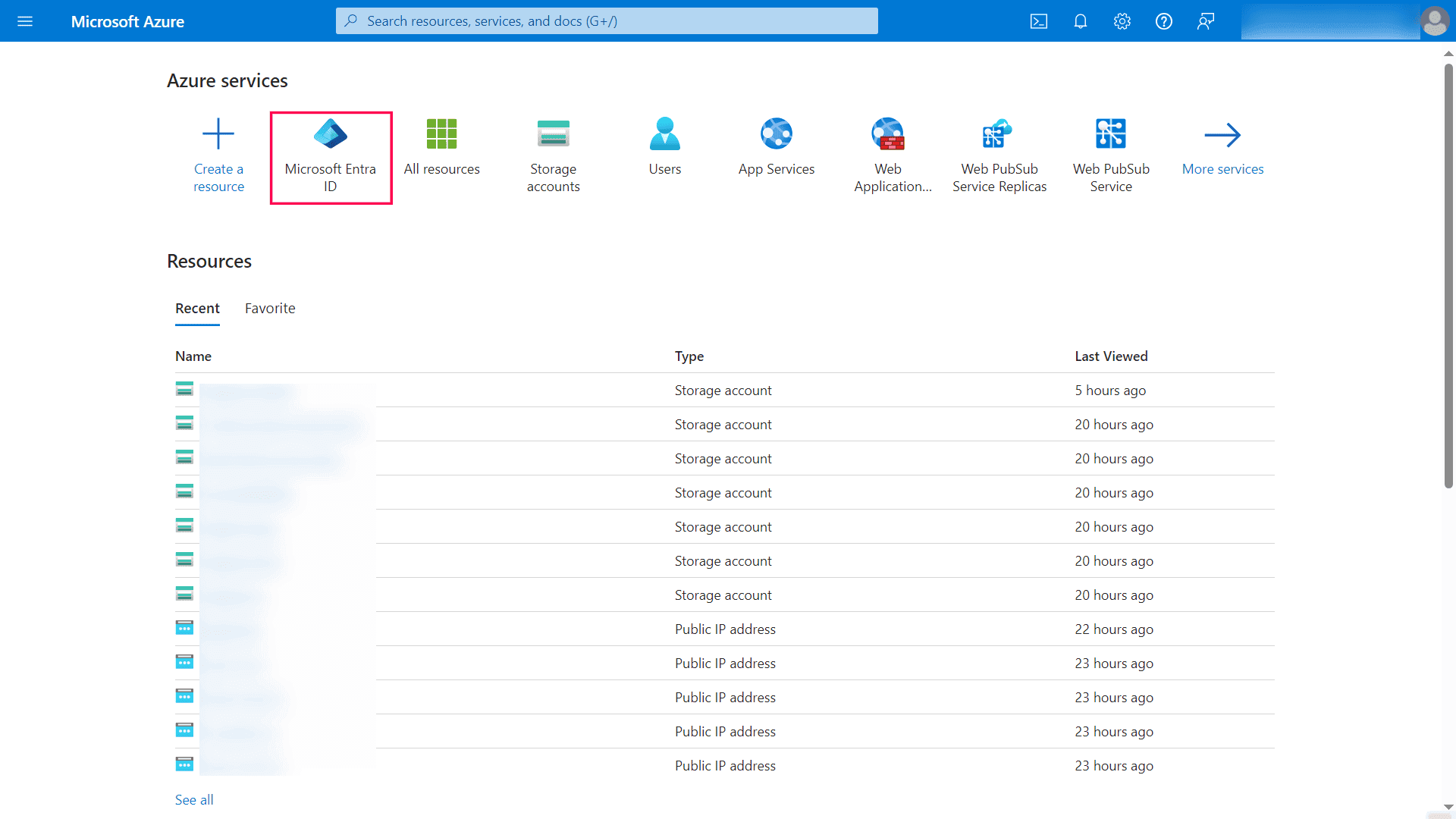Image resolution: width=1456 pixels, height=819 pixels.
Task: Switch to the Favorite tab
Action: 269,309
